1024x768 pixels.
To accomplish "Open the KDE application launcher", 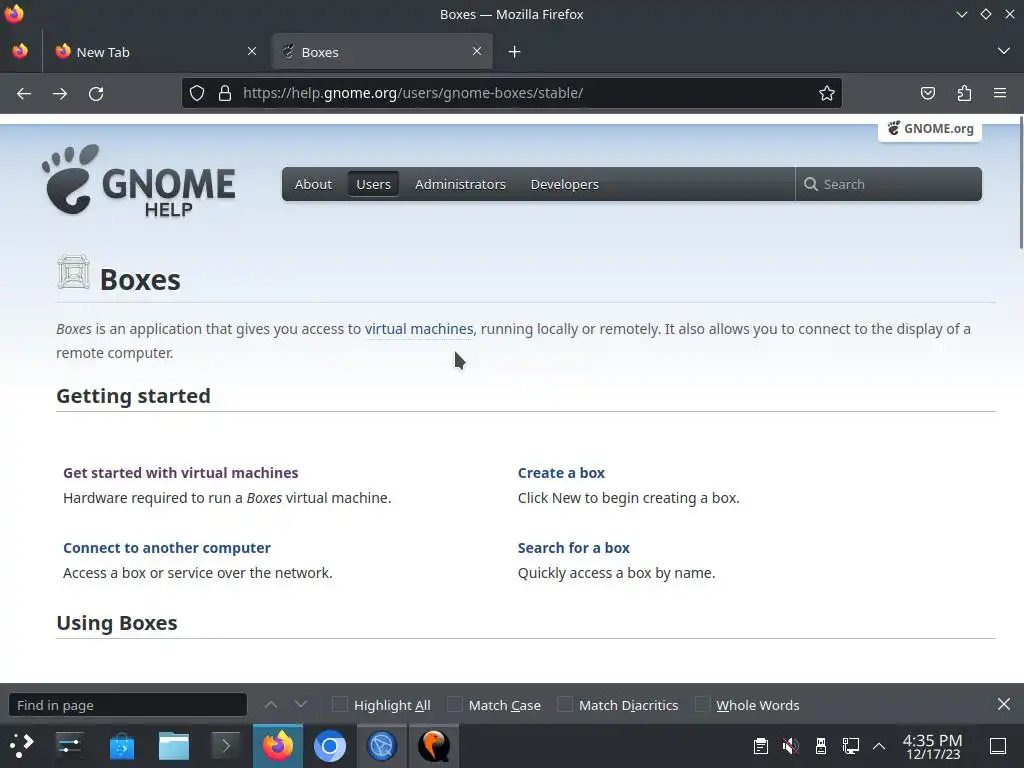I will pos(22,746).
